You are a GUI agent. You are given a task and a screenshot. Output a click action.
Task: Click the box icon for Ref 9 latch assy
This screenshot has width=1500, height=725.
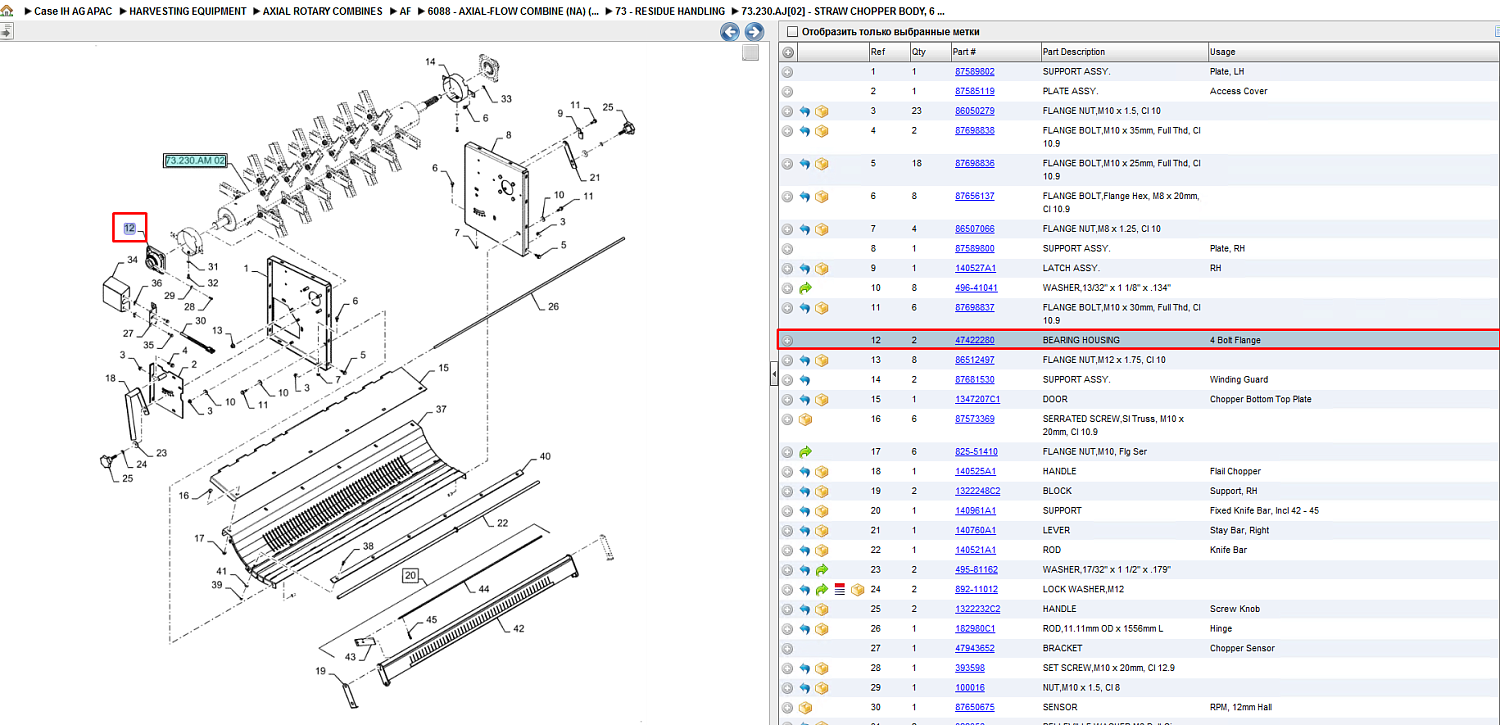pyautogui.click(x=821, y=268)
